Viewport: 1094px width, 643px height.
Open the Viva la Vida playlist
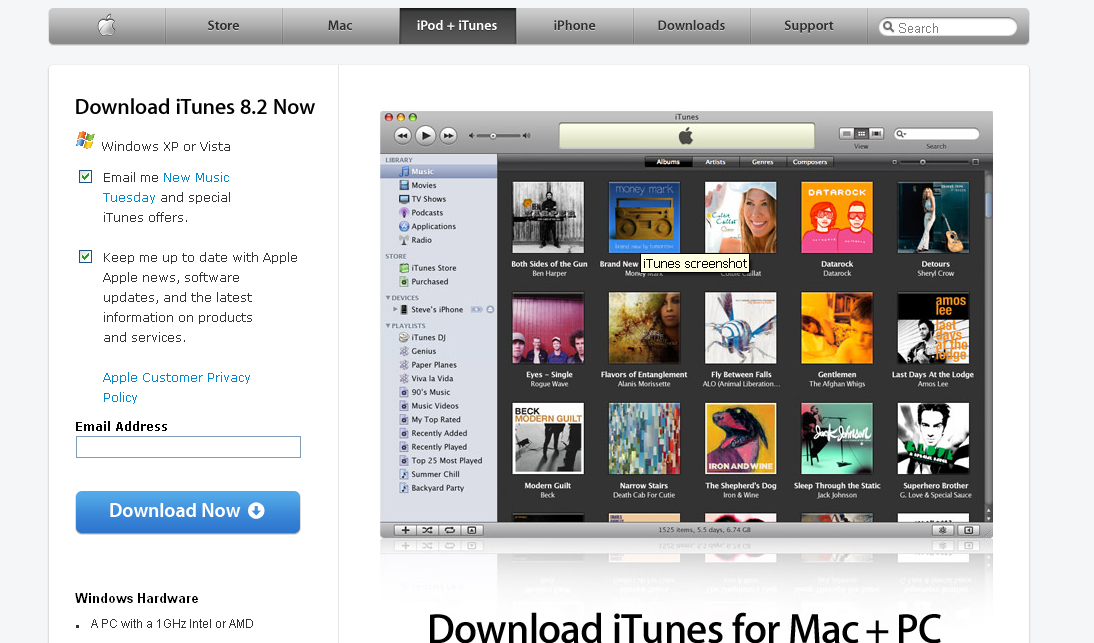439,379
